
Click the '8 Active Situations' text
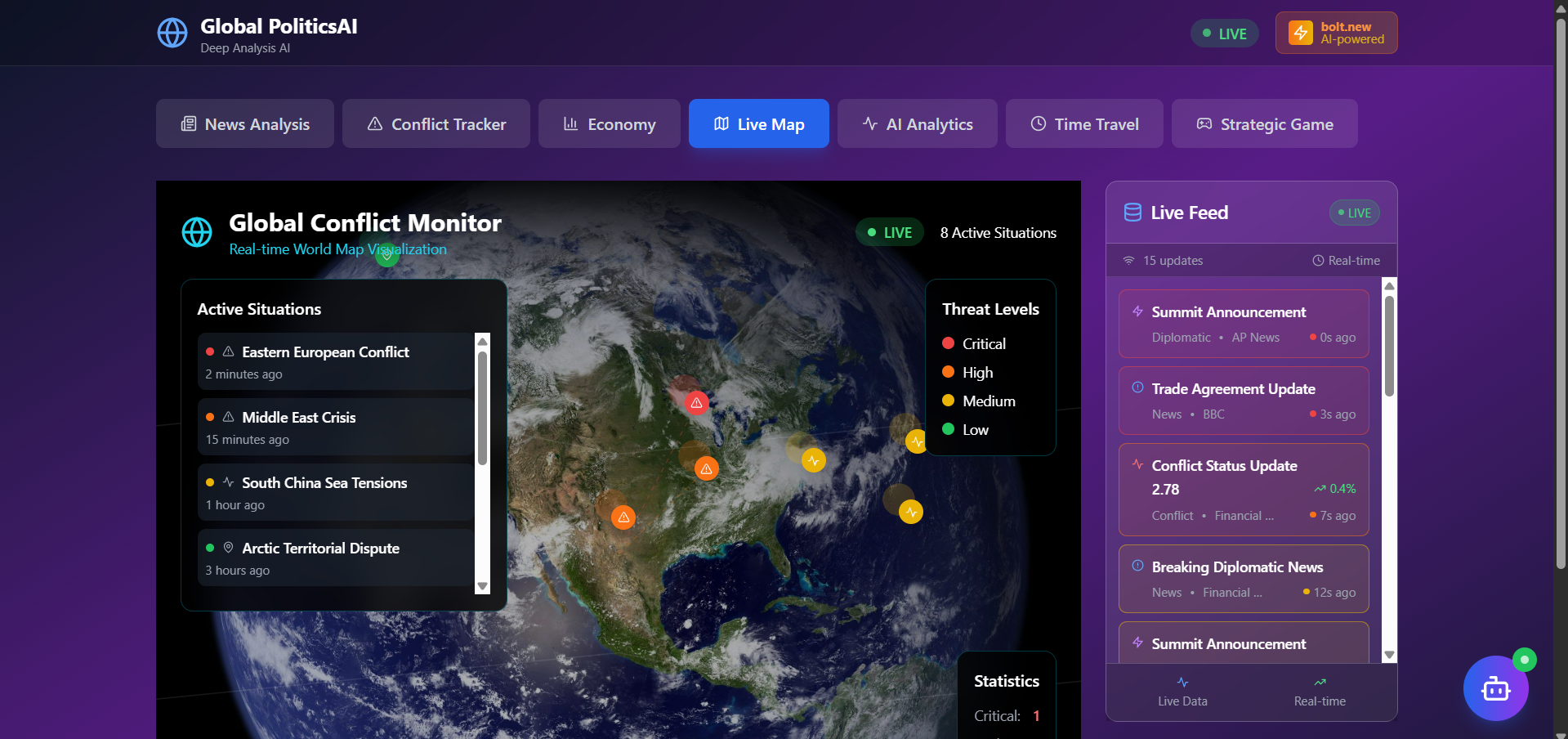(x=998, y=233)
